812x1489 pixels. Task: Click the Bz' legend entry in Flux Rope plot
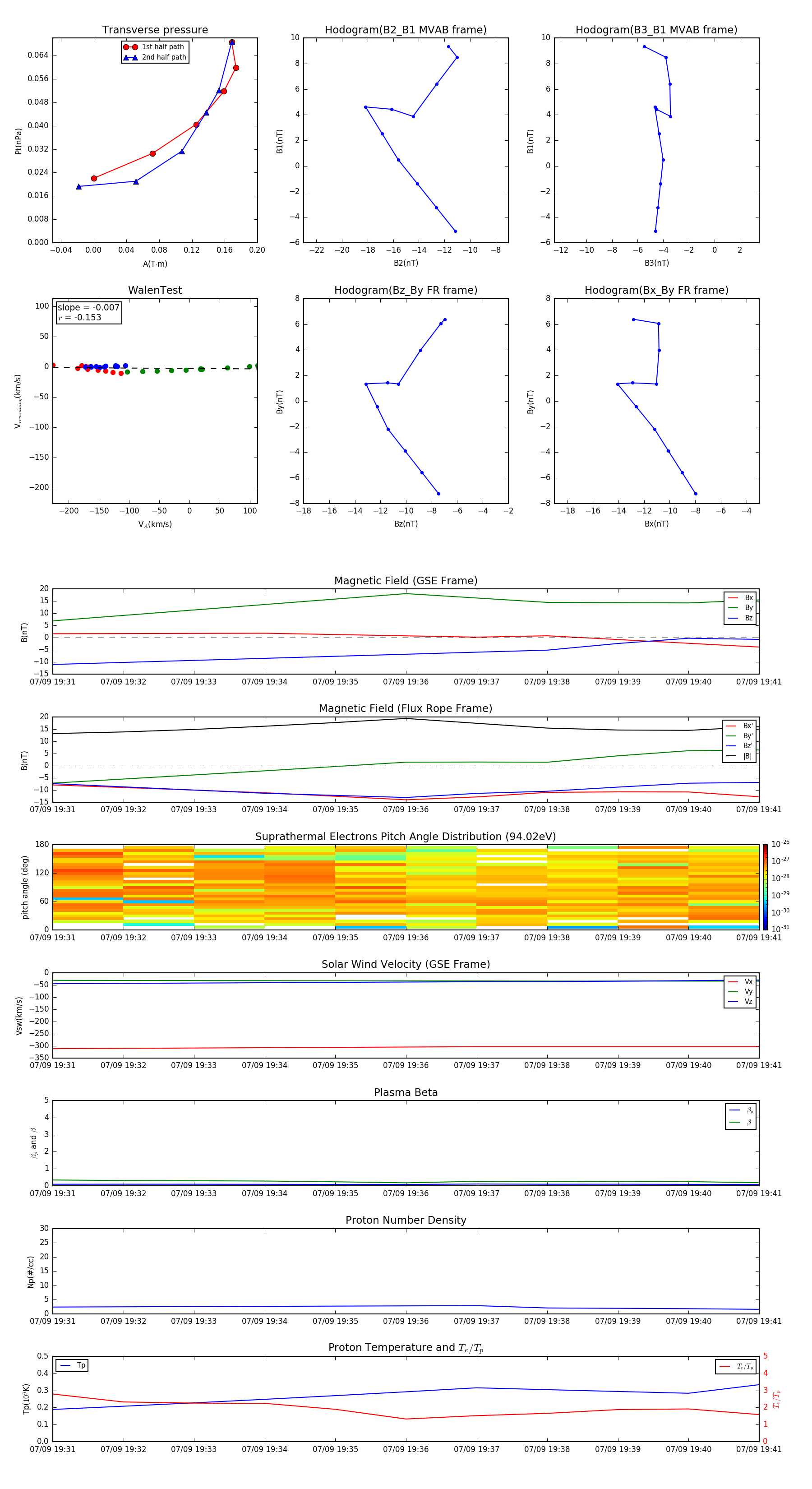(740, 746)
